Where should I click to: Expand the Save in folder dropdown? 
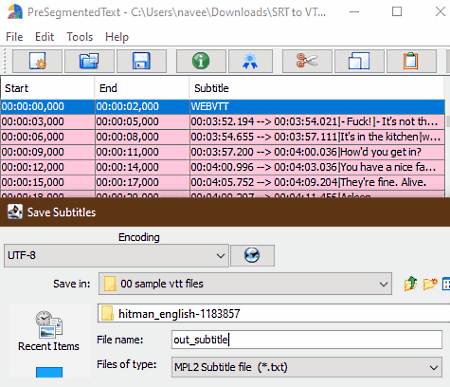coord(383,284)
